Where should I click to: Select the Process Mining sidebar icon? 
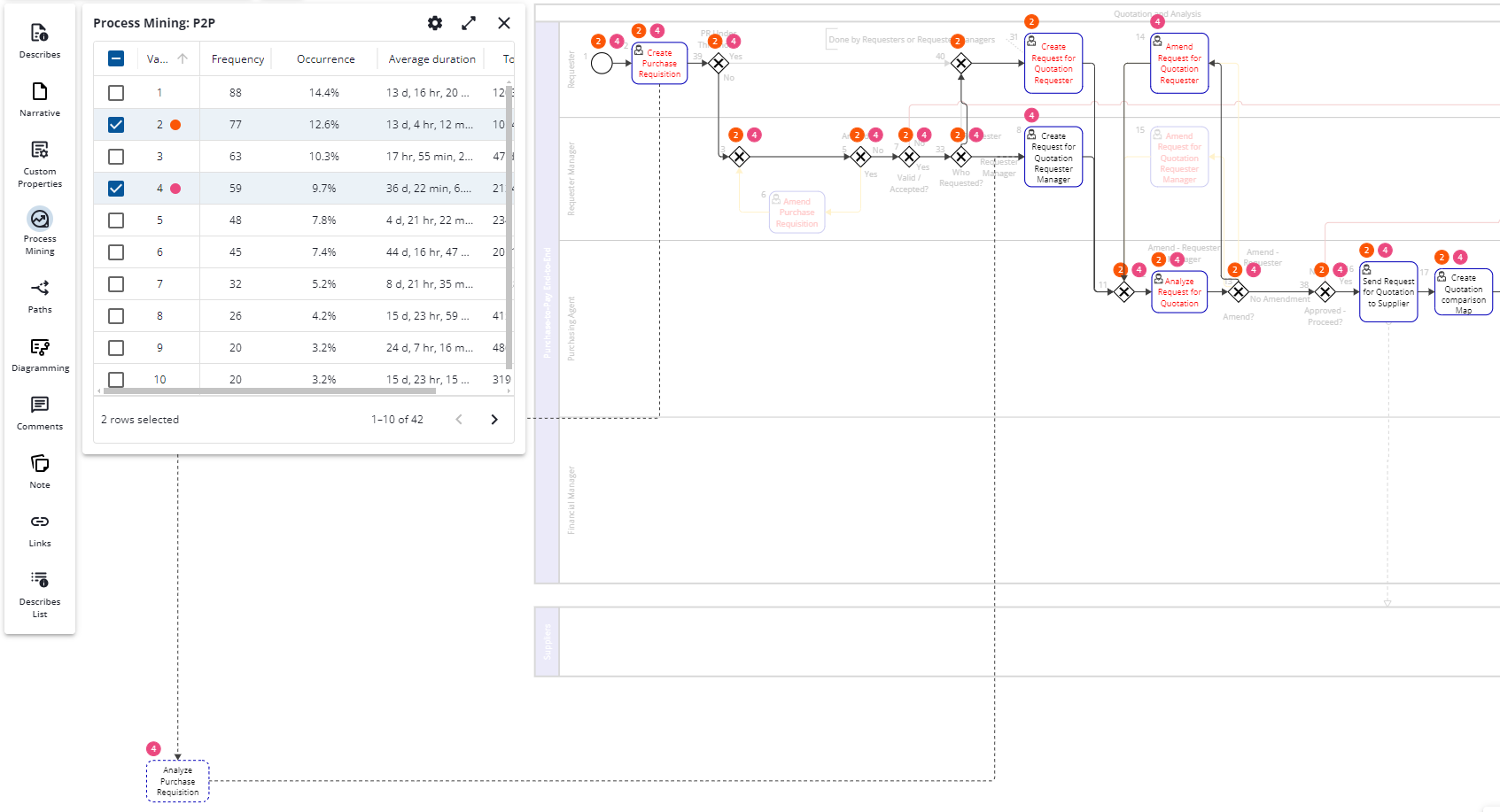pos(40,230)
